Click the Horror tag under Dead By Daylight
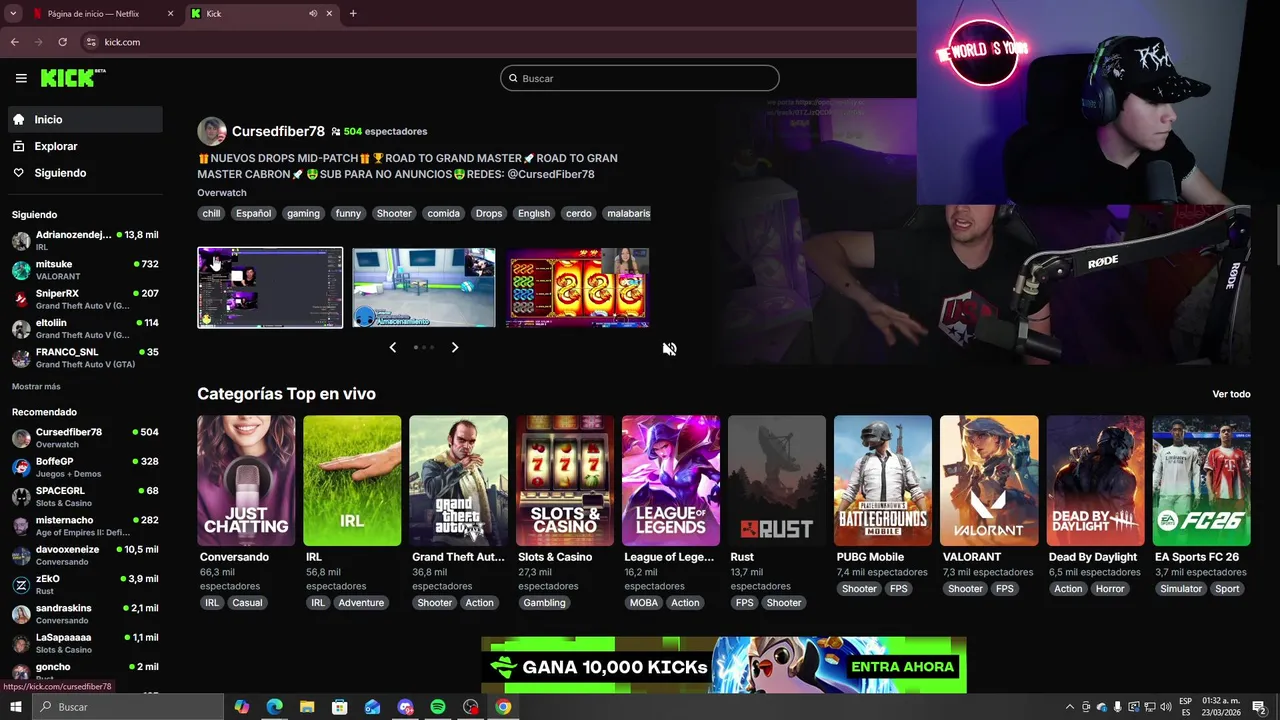Screen dimensions: 1280x720 pos(1110,589)
